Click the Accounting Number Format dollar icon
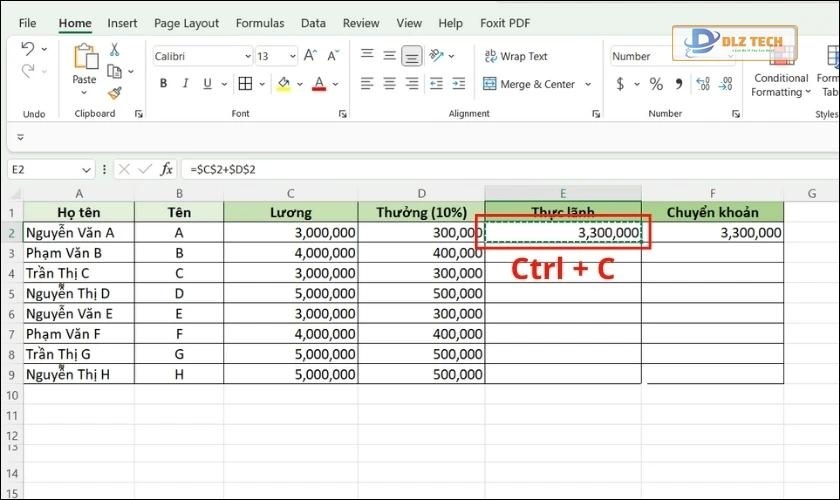 pyautogui.click(x=620, y=84)
